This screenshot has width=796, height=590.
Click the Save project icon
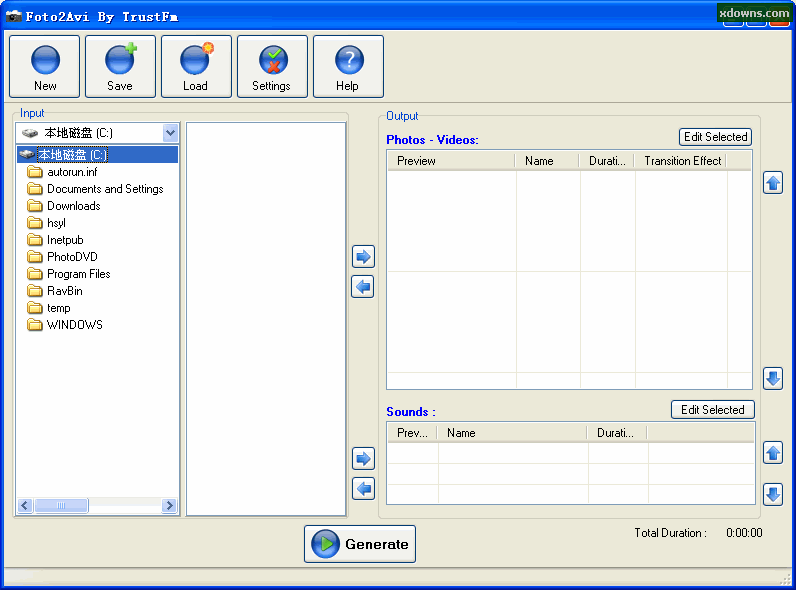coord(120,67)
